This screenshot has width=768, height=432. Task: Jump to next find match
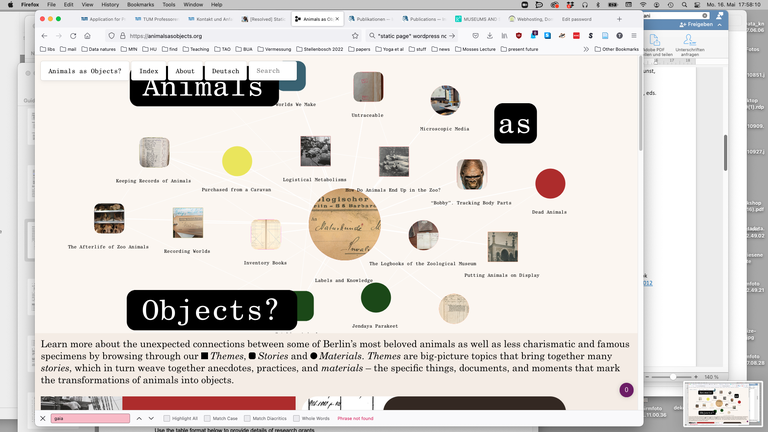[151, 418]
